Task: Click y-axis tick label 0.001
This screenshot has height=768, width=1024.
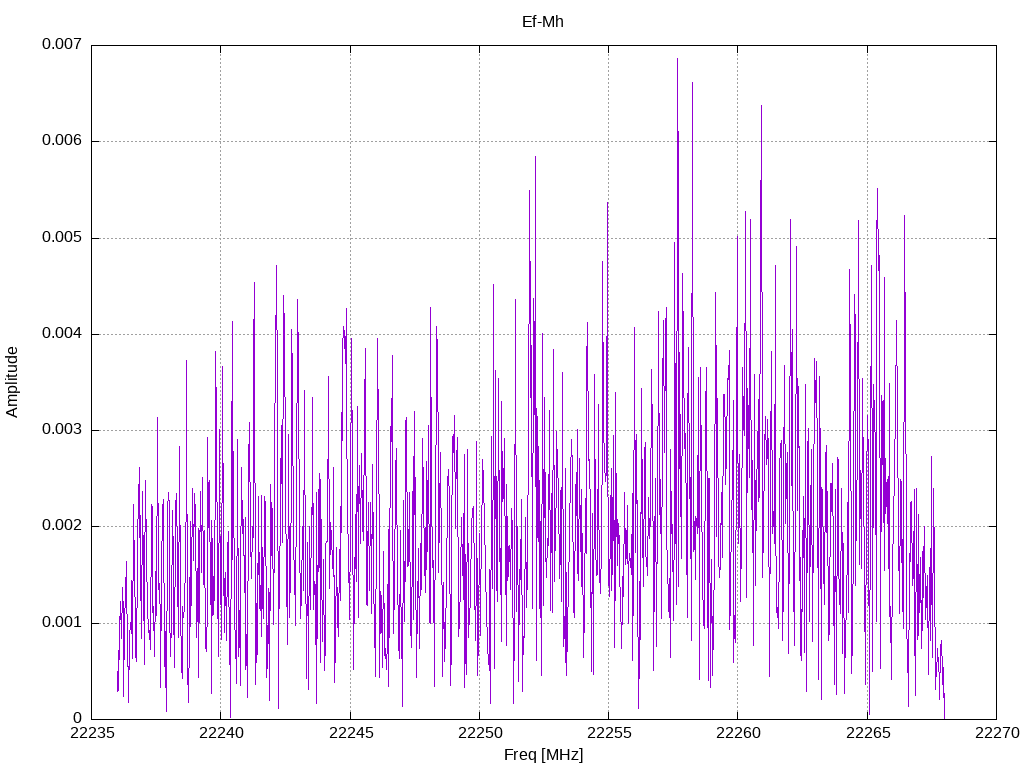Action: (x=62, y=622)
